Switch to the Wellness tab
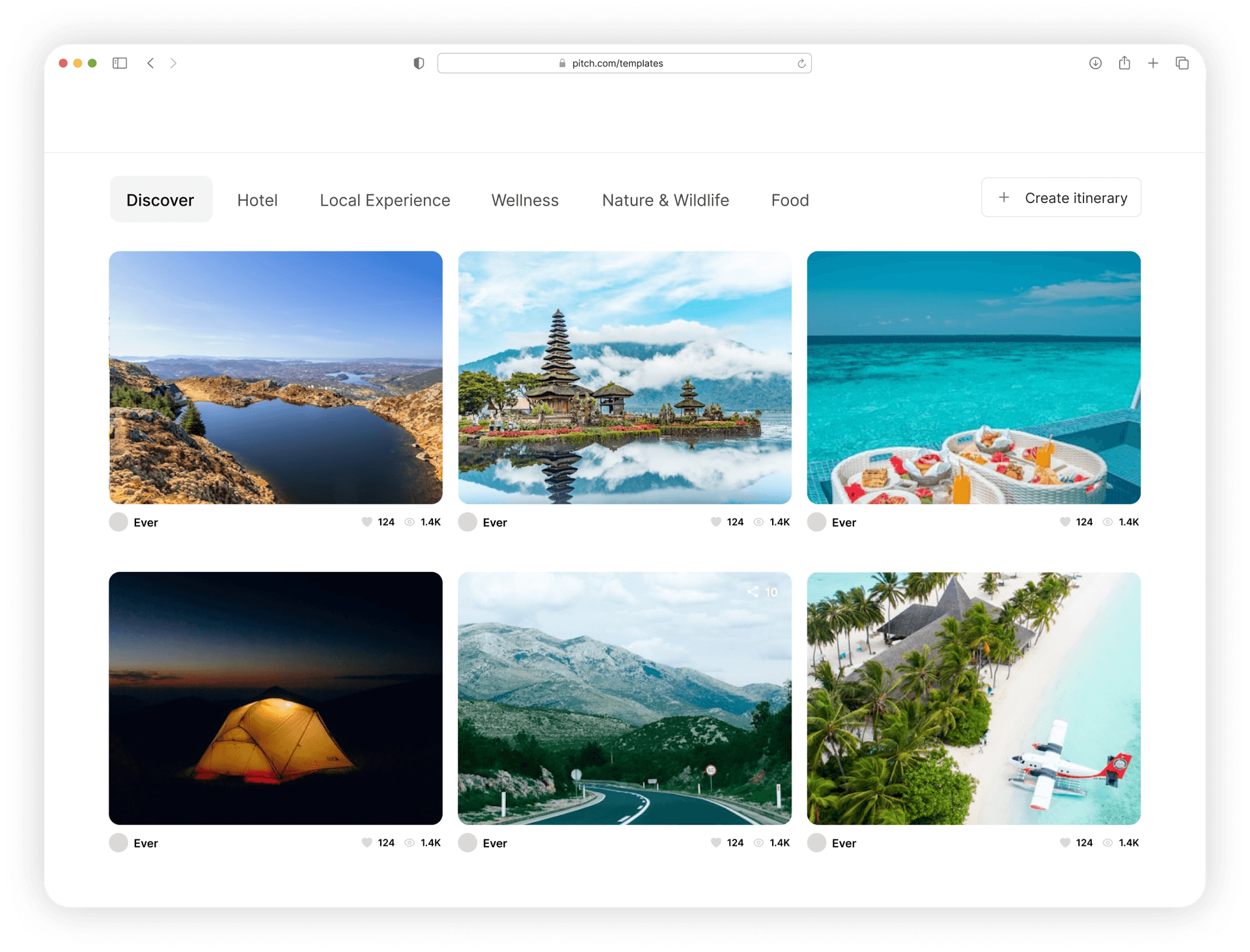 coord(525,200)
